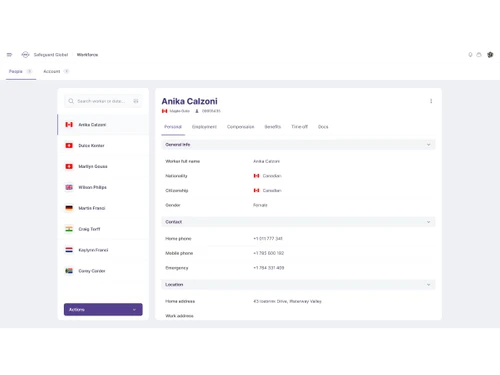500x375 pixels.
Task: Click the Home address value
Action: [287, 301]
